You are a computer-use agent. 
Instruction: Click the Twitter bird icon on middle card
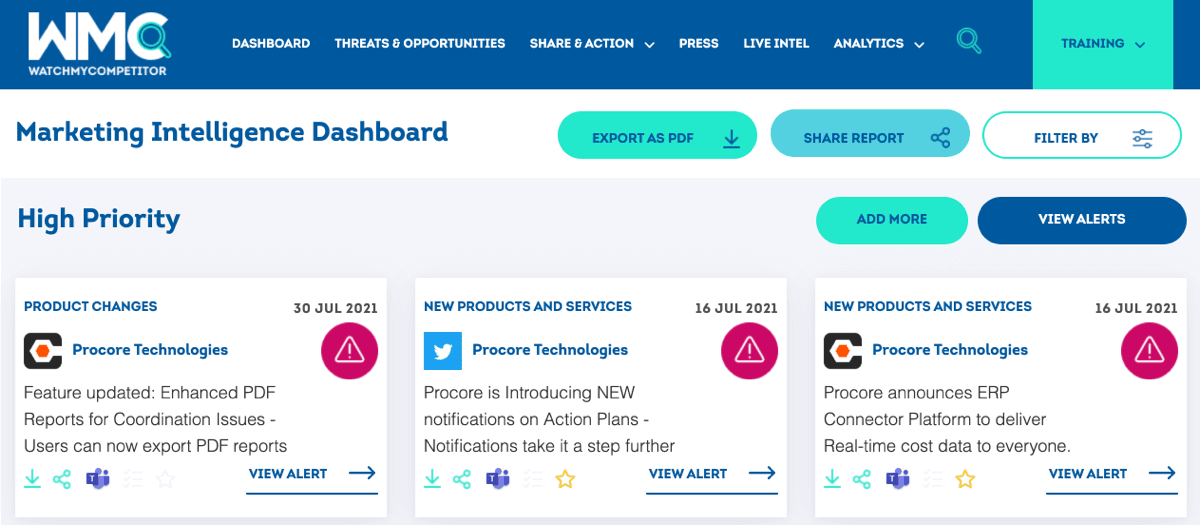coord(443,351)
